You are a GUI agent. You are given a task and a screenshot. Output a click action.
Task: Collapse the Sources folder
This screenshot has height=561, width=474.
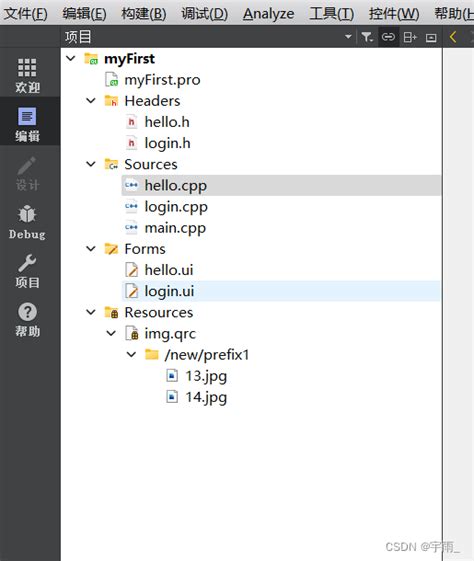pos(91,164)
